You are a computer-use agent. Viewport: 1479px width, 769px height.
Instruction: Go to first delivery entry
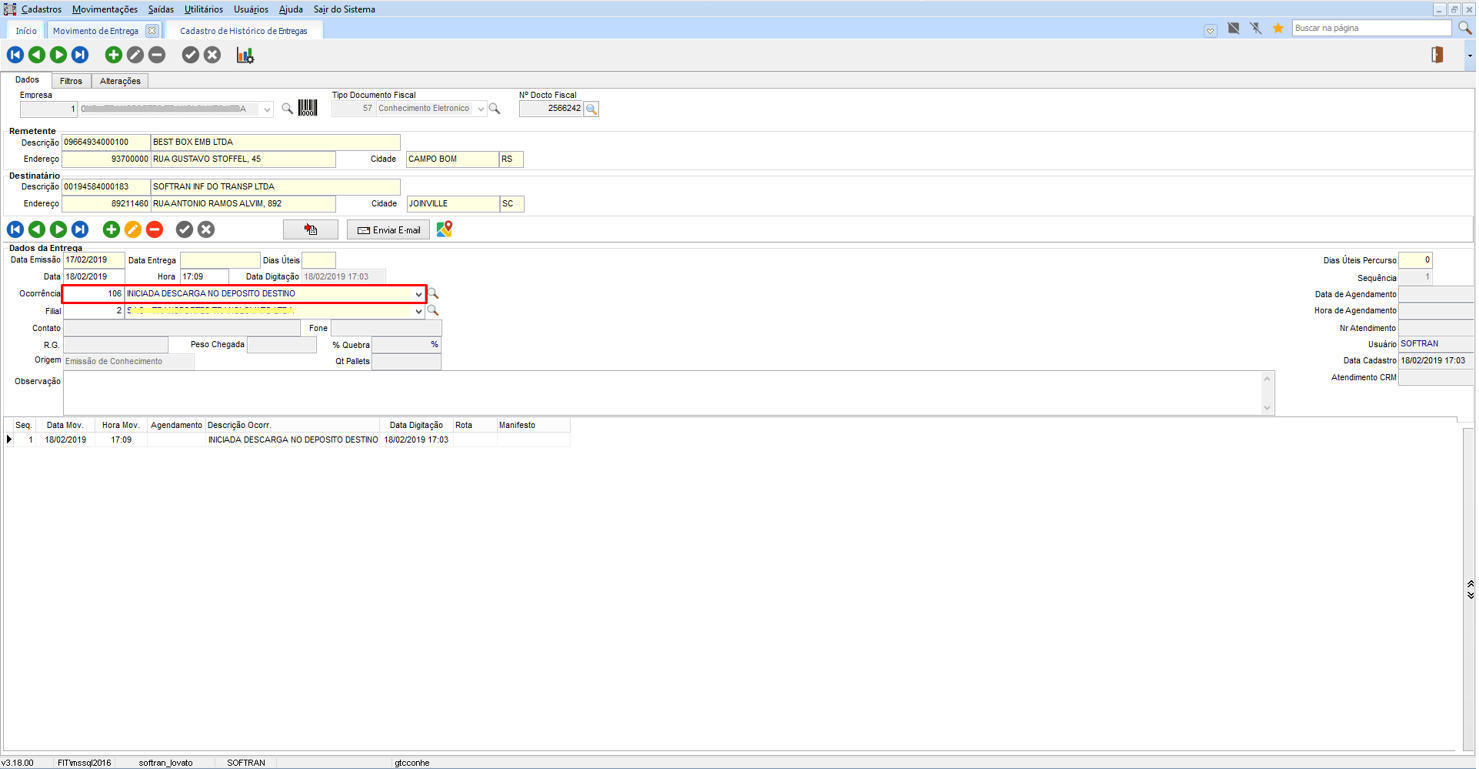[16, 230]
